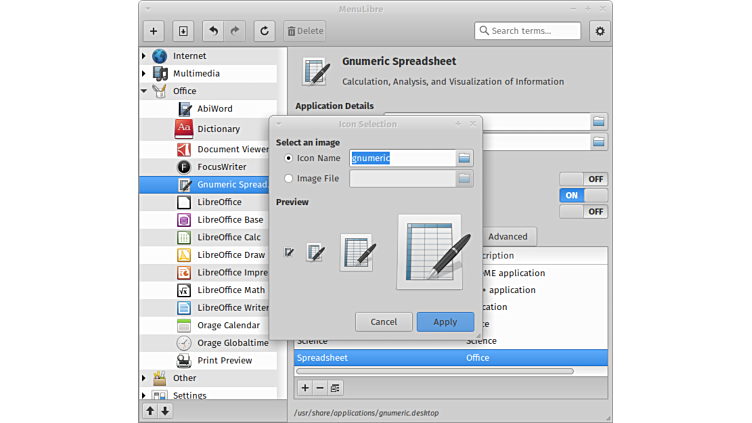The height and width of the screenshot is (423, 752).
Task: Click the Undo arrow in toolbar
Action: (x=213, y=31)
